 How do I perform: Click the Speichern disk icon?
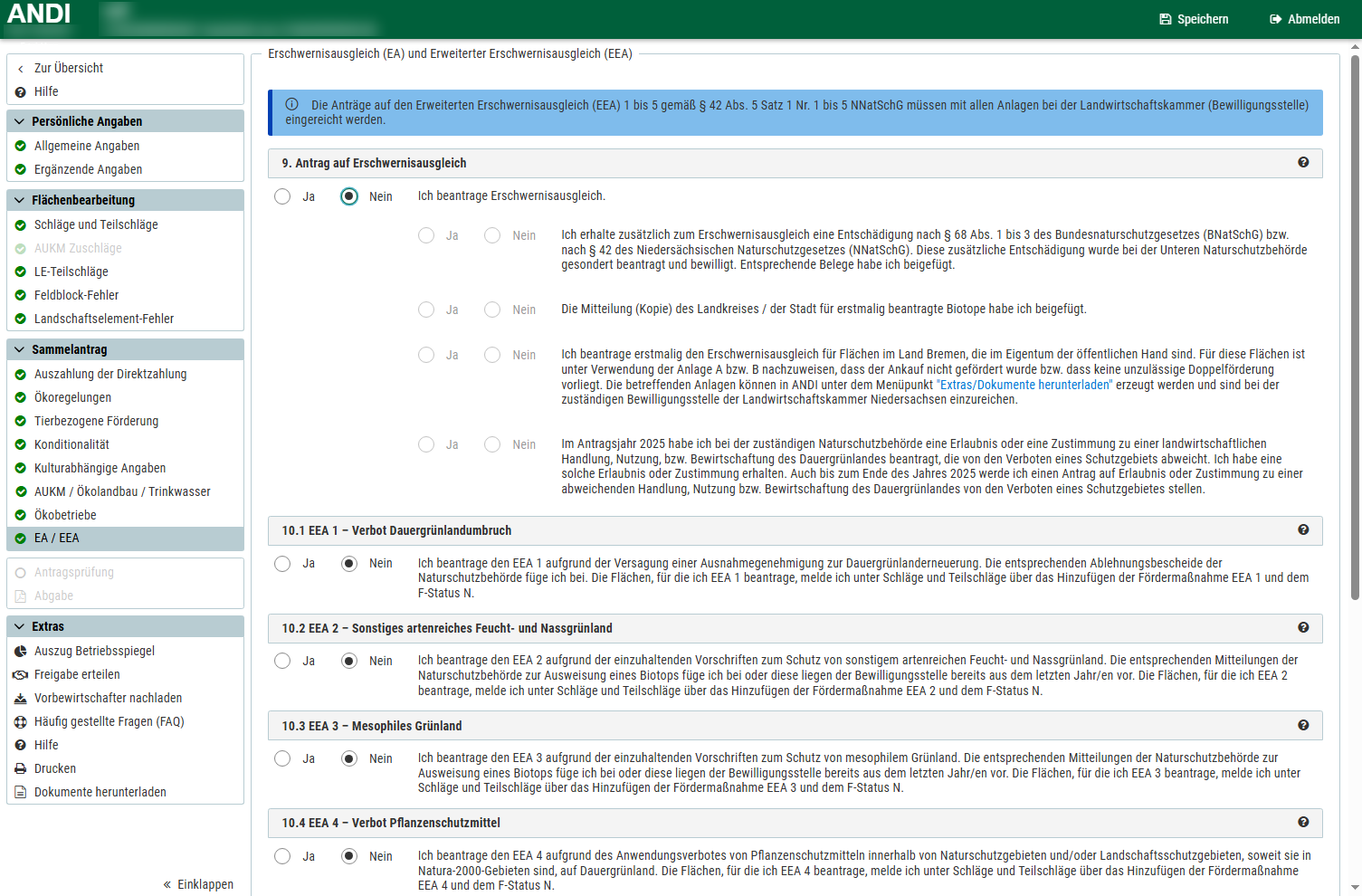point(1165,19)
